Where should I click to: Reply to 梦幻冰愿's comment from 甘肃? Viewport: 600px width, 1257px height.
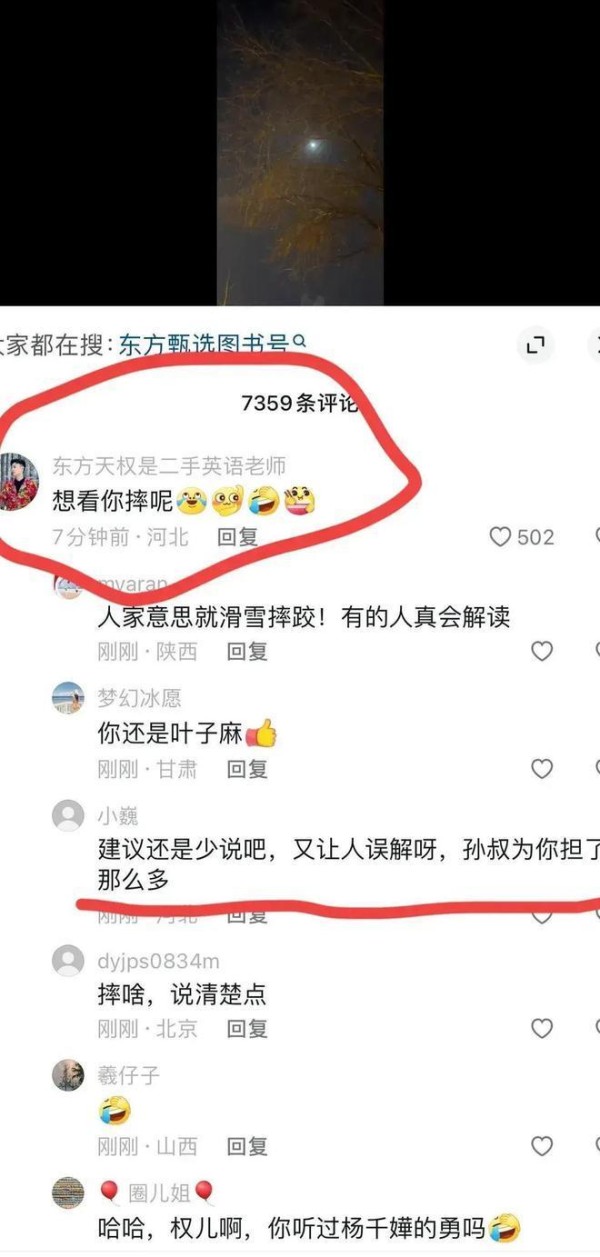click(247, 769)
